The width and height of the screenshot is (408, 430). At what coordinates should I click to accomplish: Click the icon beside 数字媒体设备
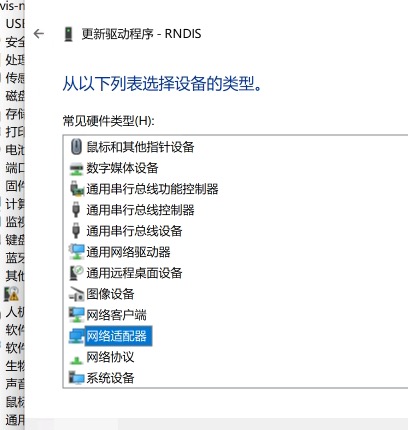click(76, 169)
